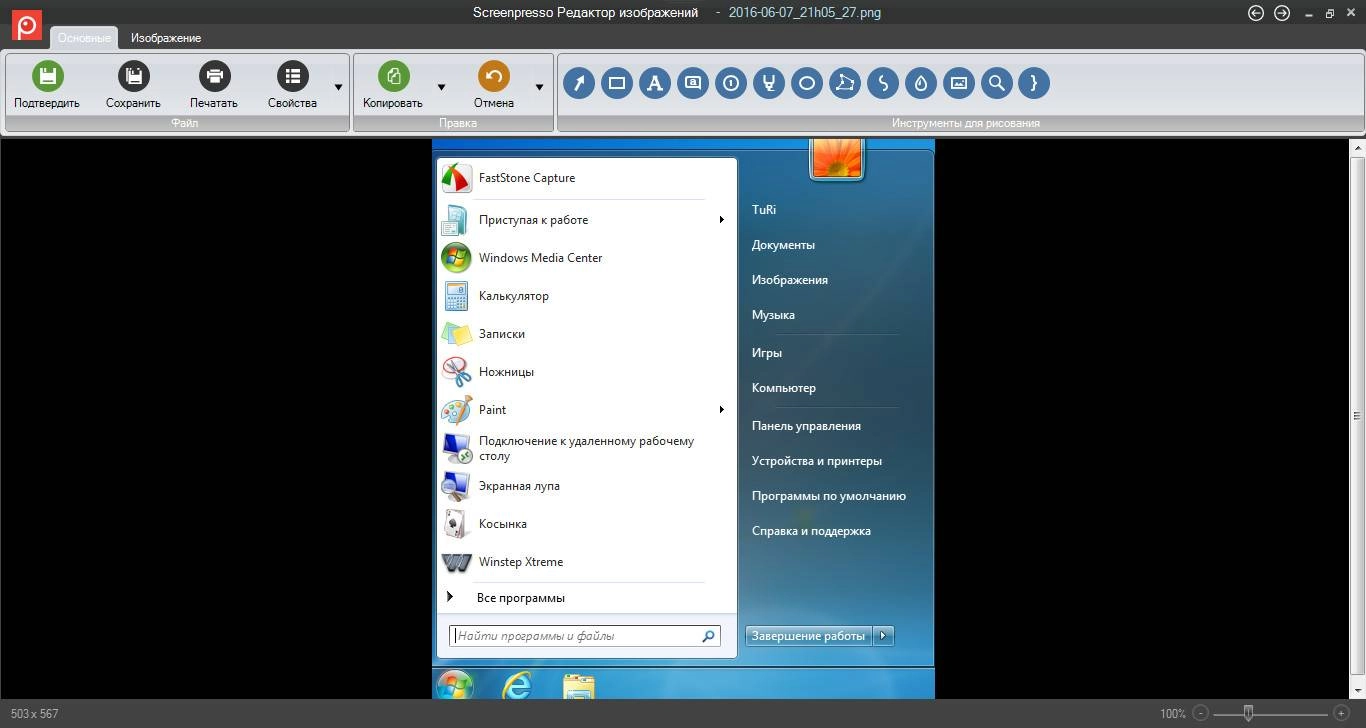Select the Arrow drawing tool
Screen dimensions: 1366x728
[x=579, y=83]
